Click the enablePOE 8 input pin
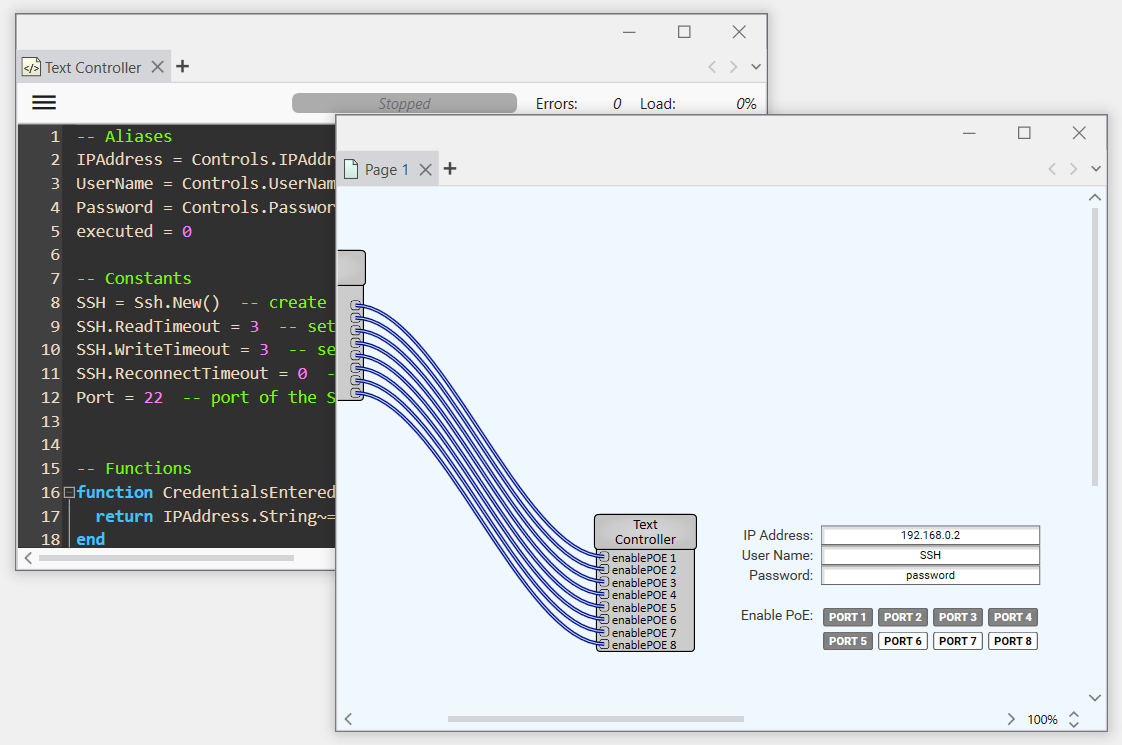The width and height of the screenshot is (1122, 745). tap(604, 645)
